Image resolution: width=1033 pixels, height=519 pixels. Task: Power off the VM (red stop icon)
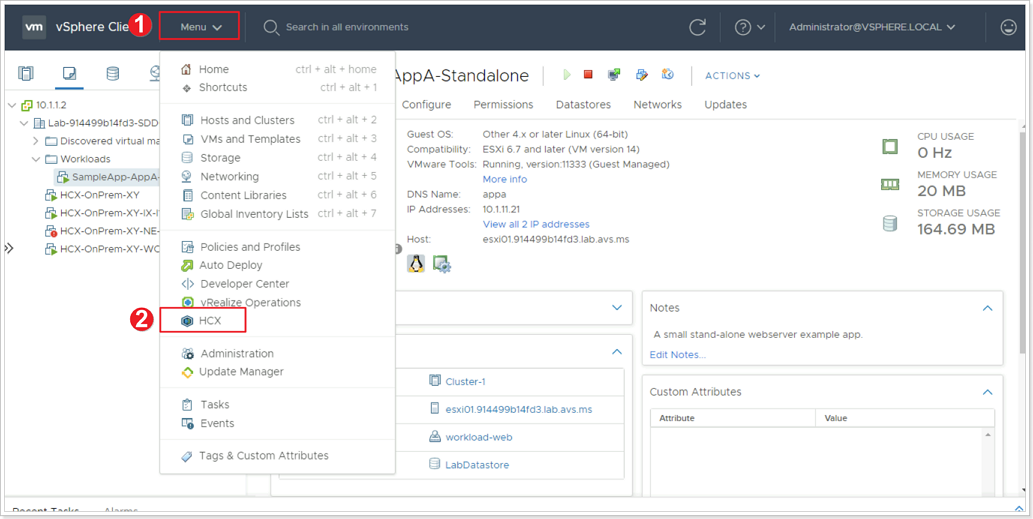588,75
